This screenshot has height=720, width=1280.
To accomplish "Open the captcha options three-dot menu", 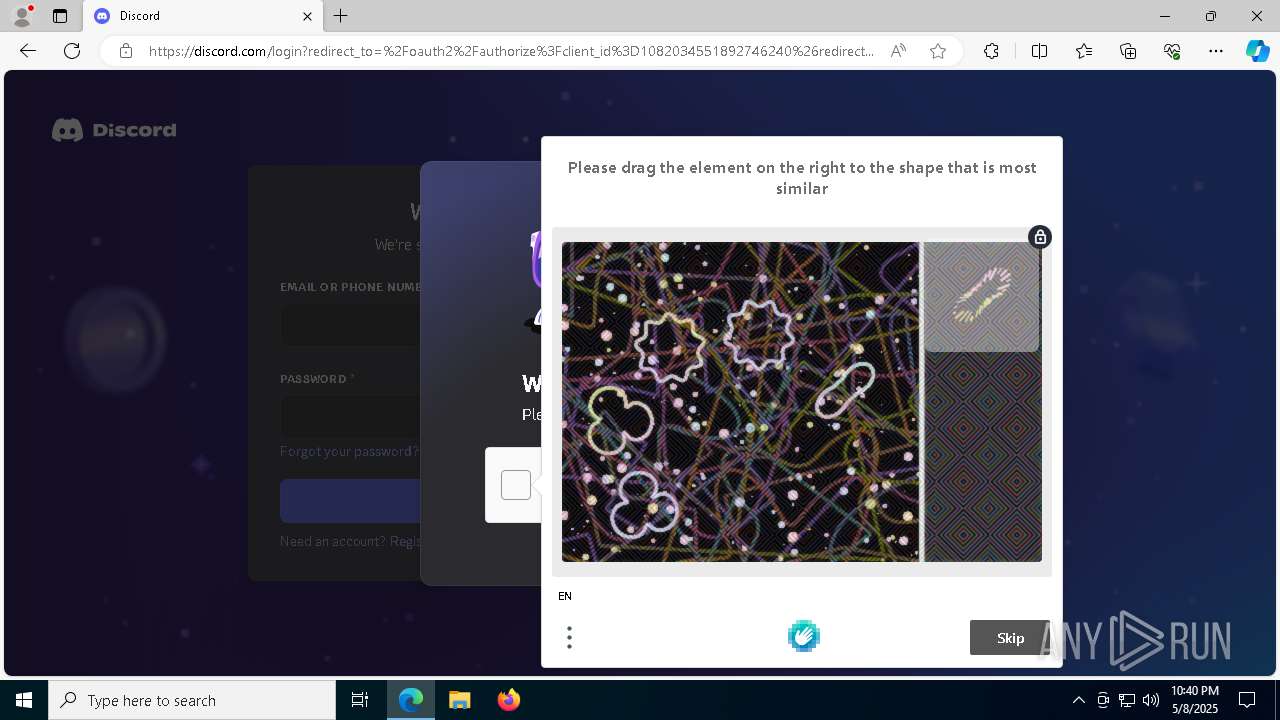I will click(x=569, y=637).
